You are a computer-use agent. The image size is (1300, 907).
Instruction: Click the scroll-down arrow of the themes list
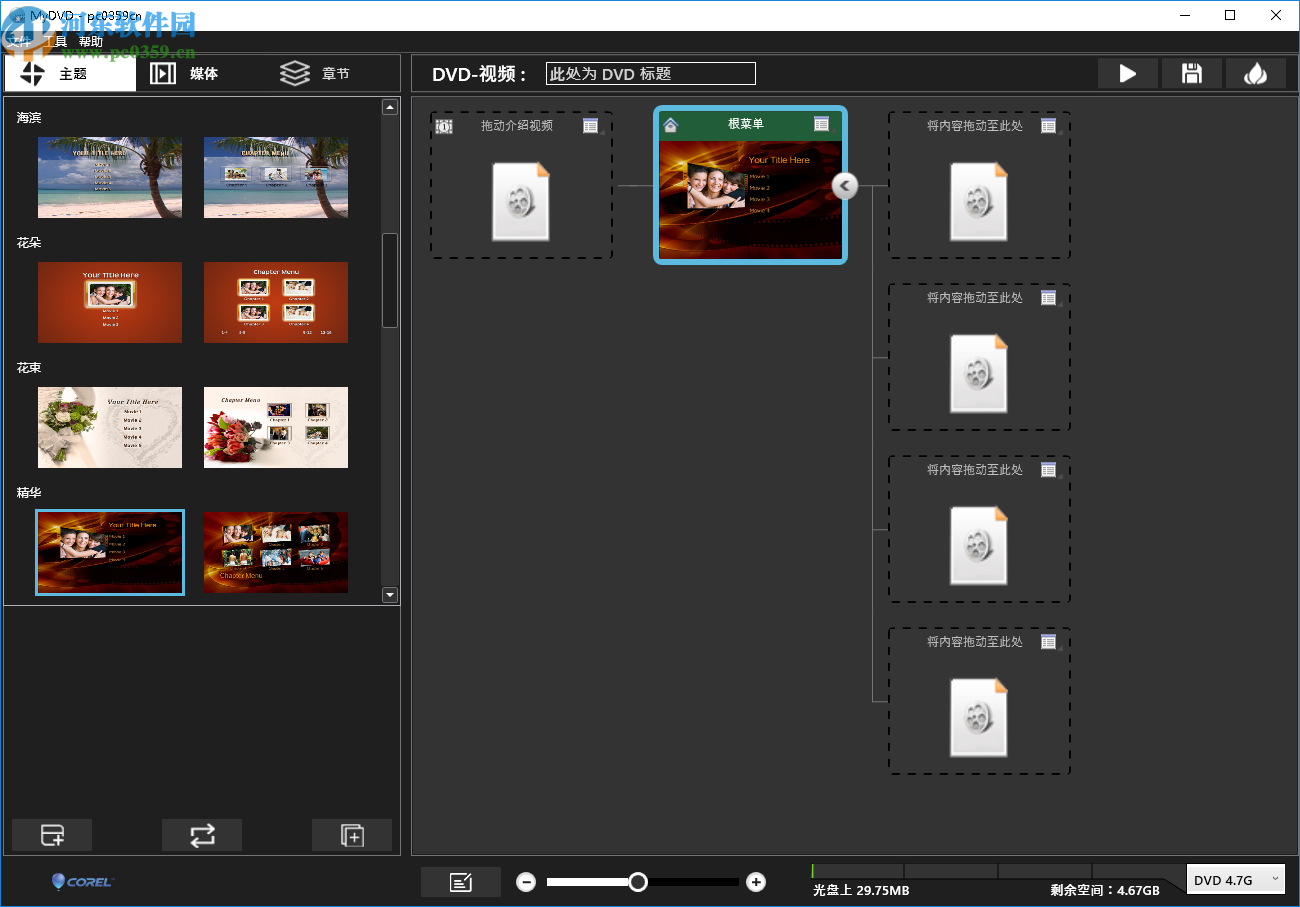pos(389,594)
